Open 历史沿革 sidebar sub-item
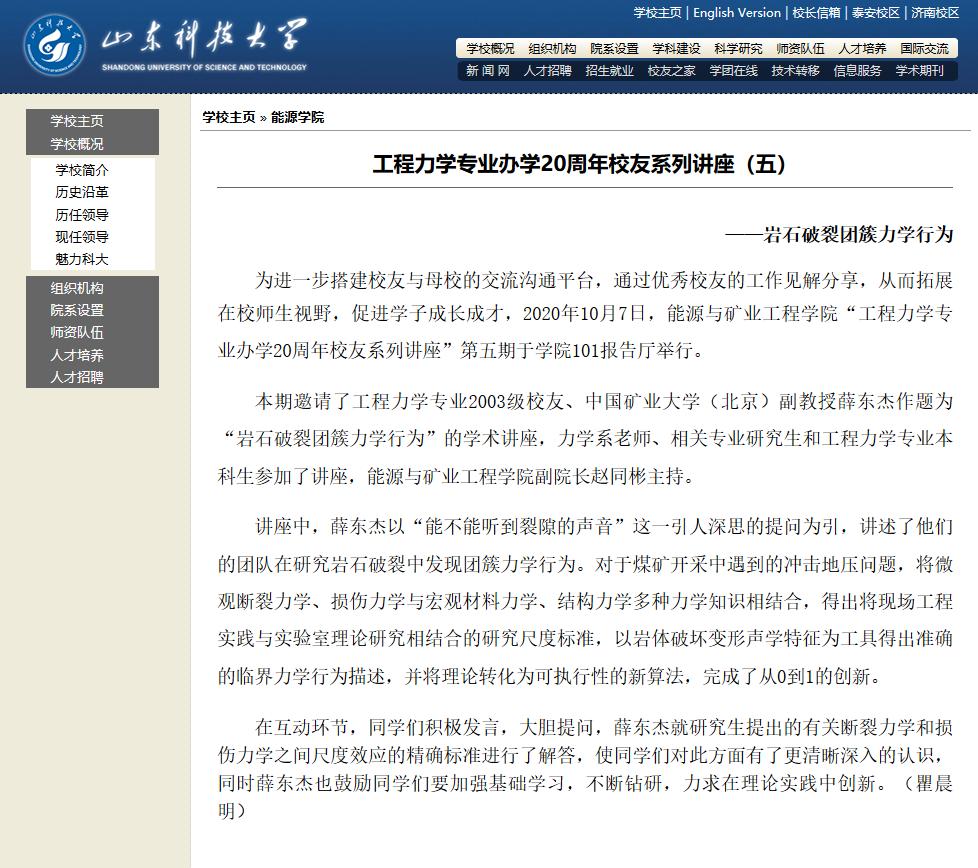978x868 pixels. point(82,192)
